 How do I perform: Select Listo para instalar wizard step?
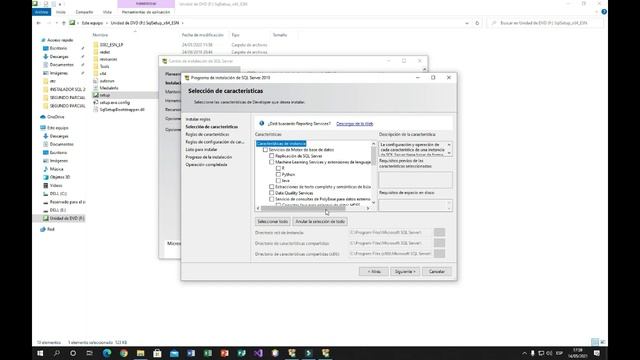(201, 150)
